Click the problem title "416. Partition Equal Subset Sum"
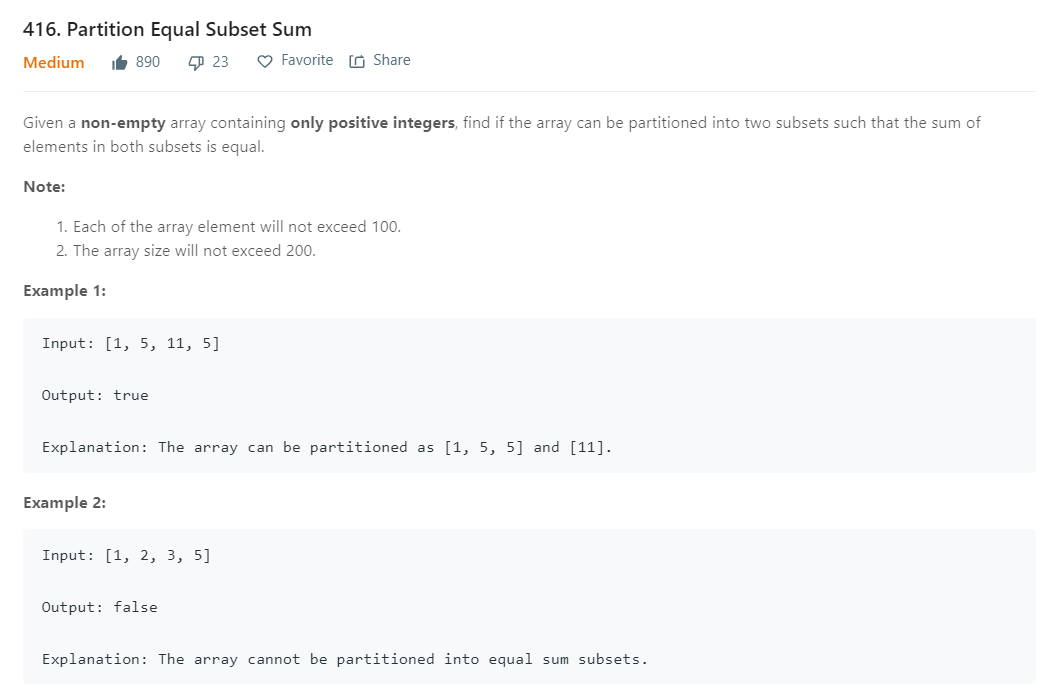The height and width of the screenshot is (690, 1042). [x=167, y=29]
